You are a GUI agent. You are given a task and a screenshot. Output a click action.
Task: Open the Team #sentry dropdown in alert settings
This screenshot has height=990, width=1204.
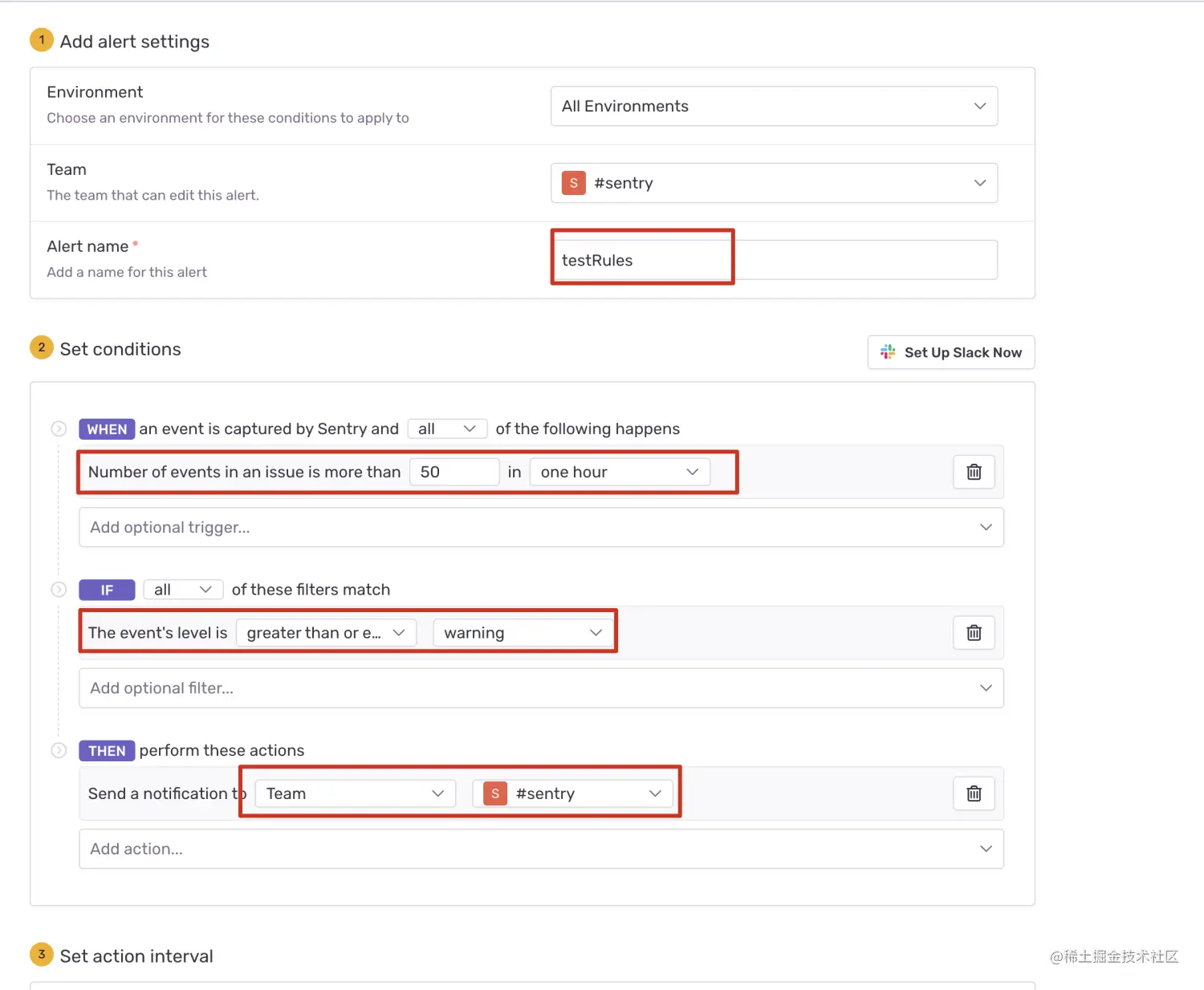774,183
